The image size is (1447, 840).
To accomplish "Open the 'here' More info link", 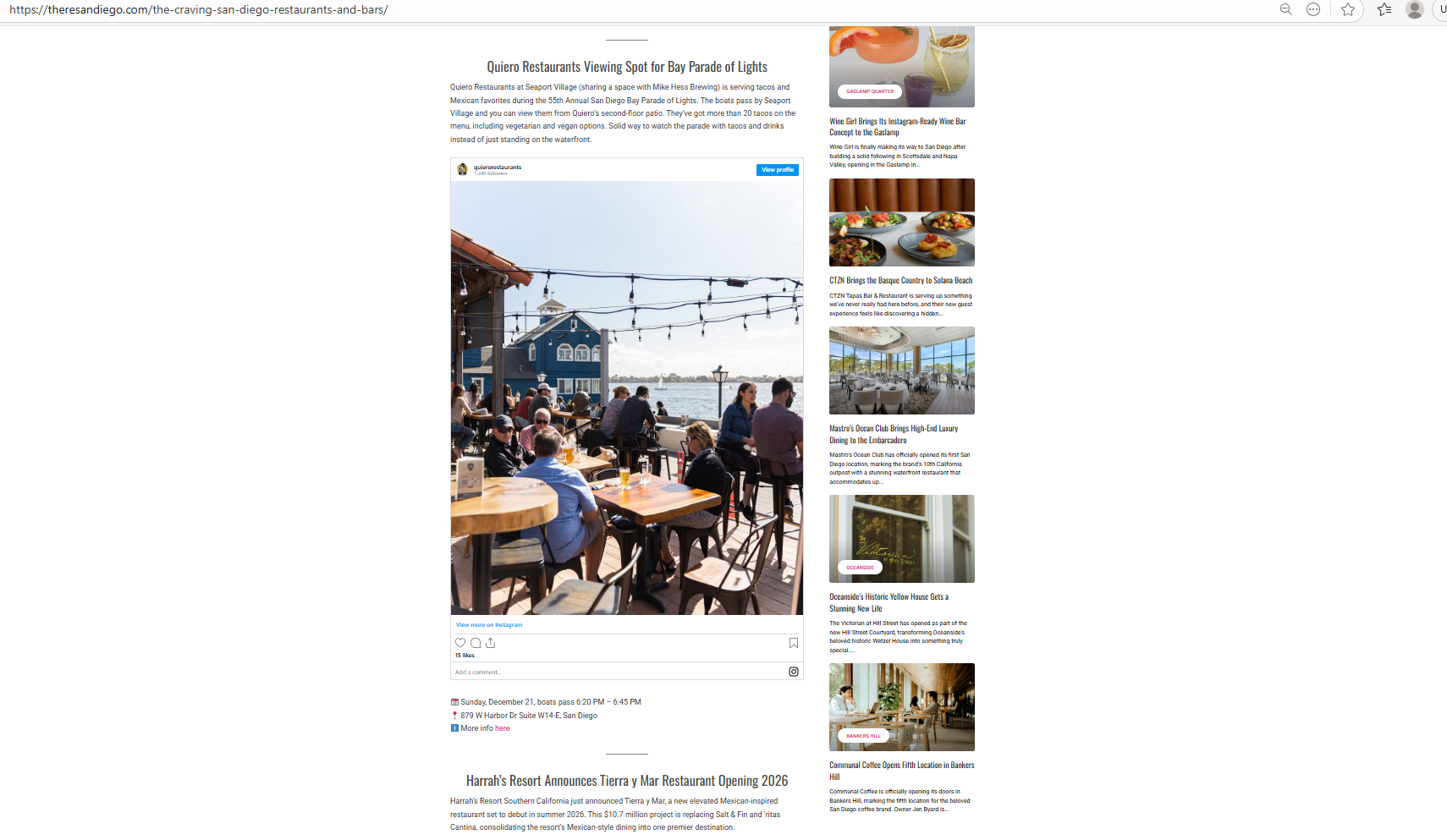I will coord(503,728).
